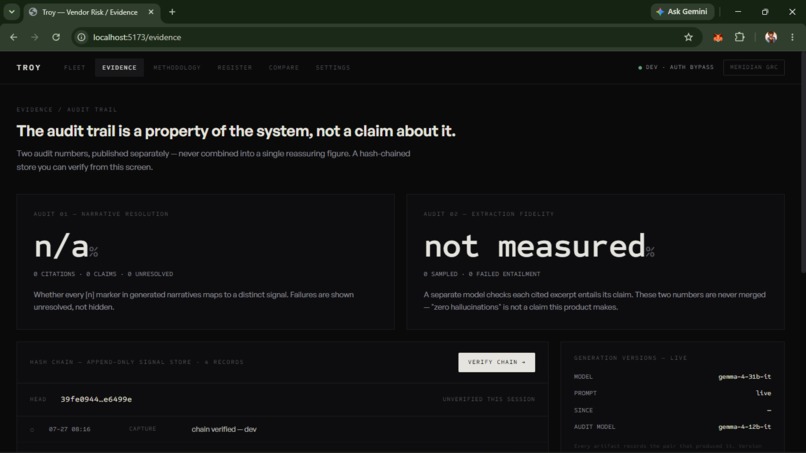Go back to the previous page
806x453 pixels.
[x=13, y=37]
